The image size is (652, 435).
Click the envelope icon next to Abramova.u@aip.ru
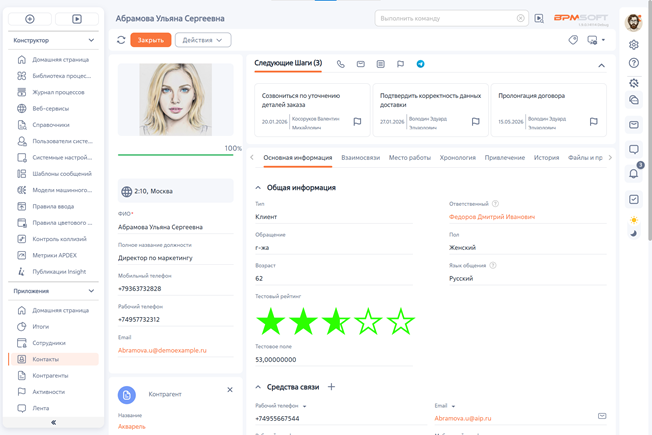pyautogui.click(x=602, y=416)
